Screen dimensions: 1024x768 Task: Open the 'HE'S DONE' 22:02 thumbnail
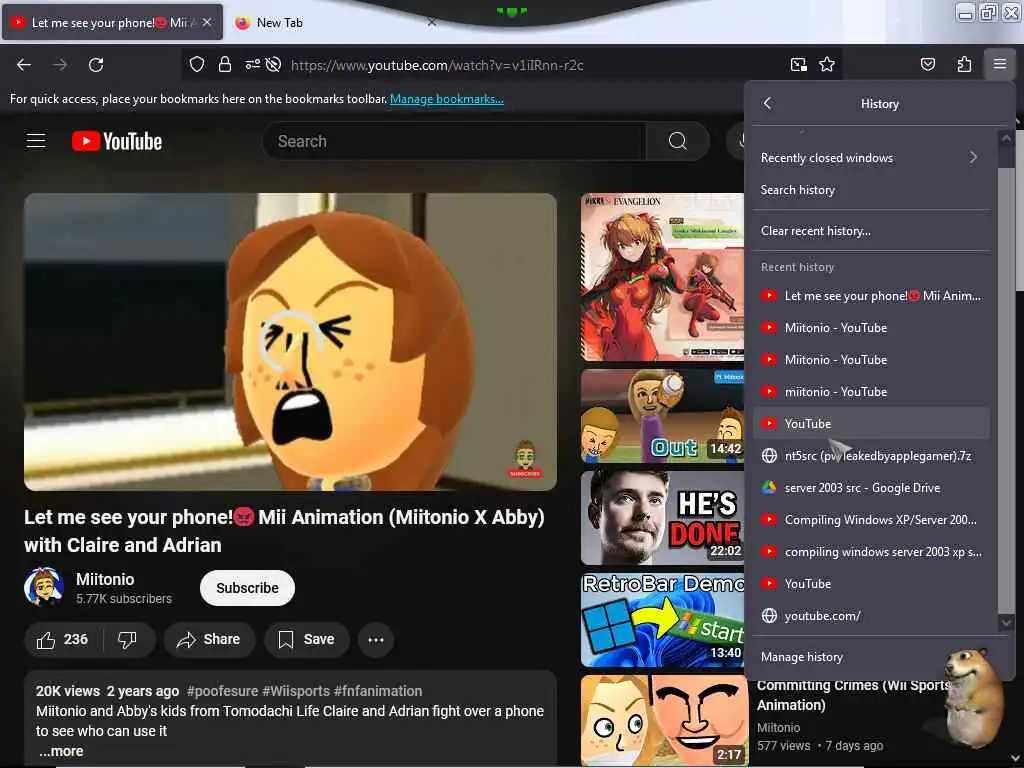[x=662, y=517]
